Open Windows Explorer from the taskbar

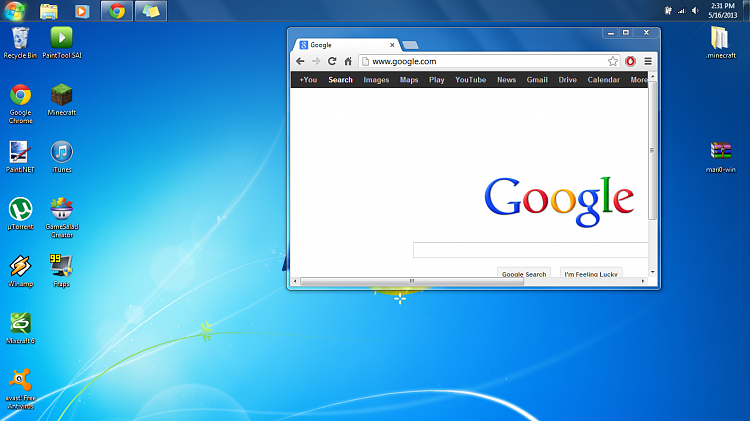49,11
